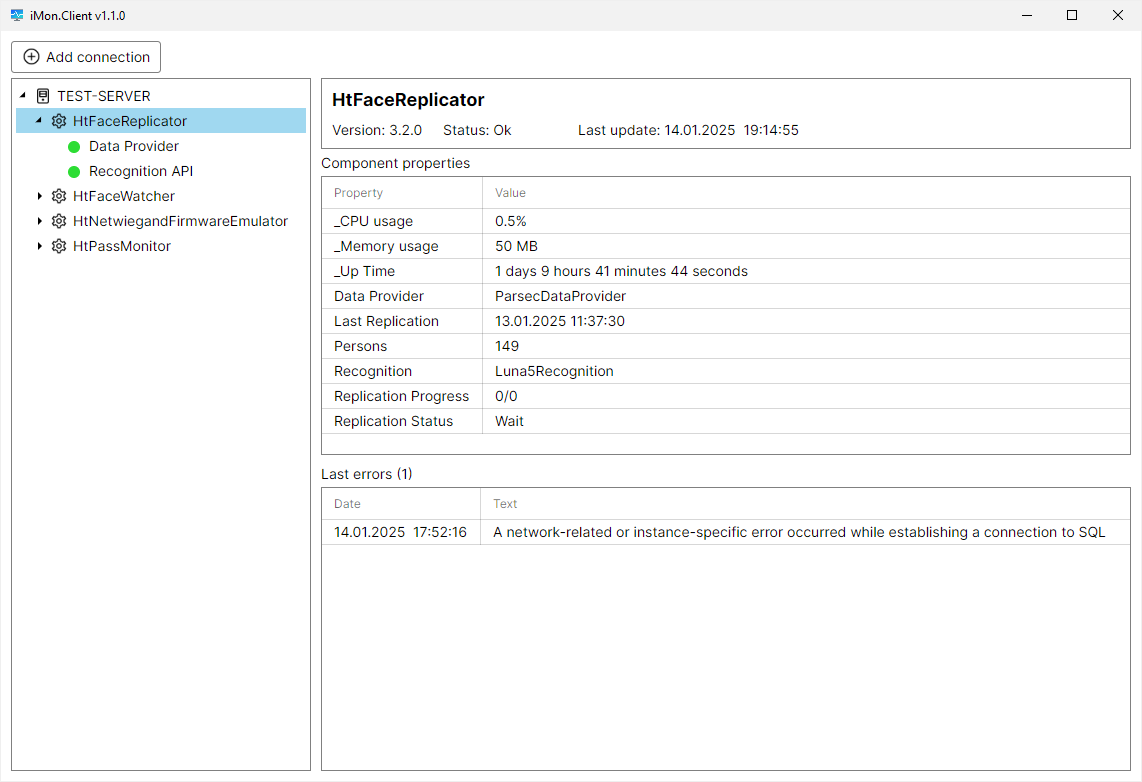Expand the HtFaceWatcher tree node
The image size is (1142, 782).
click(x=40, y=196)
